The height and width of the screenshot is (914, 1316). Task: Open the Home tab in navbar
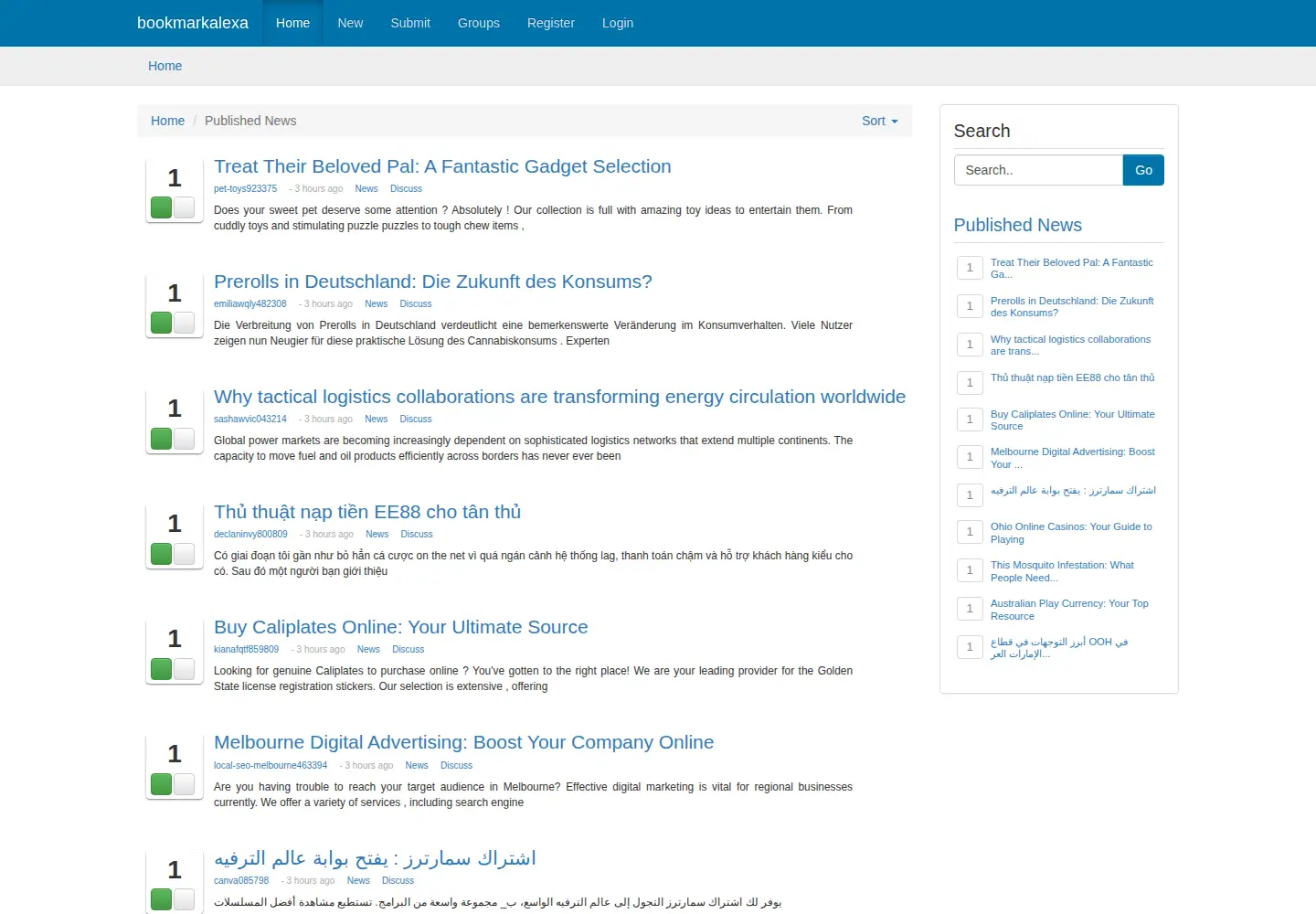click(292, 23)
